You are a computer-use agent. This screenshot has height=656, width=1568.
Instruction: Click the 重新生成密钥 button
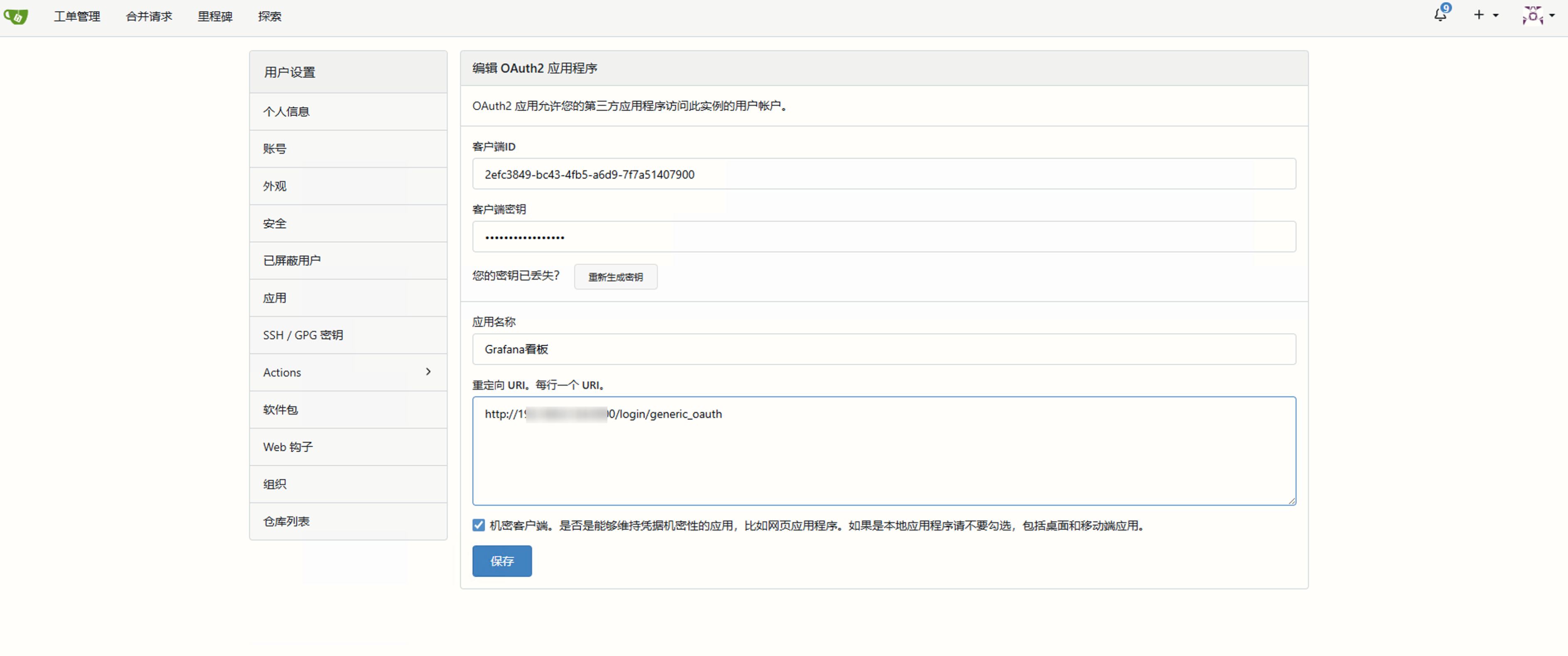[x=615, y=276]
